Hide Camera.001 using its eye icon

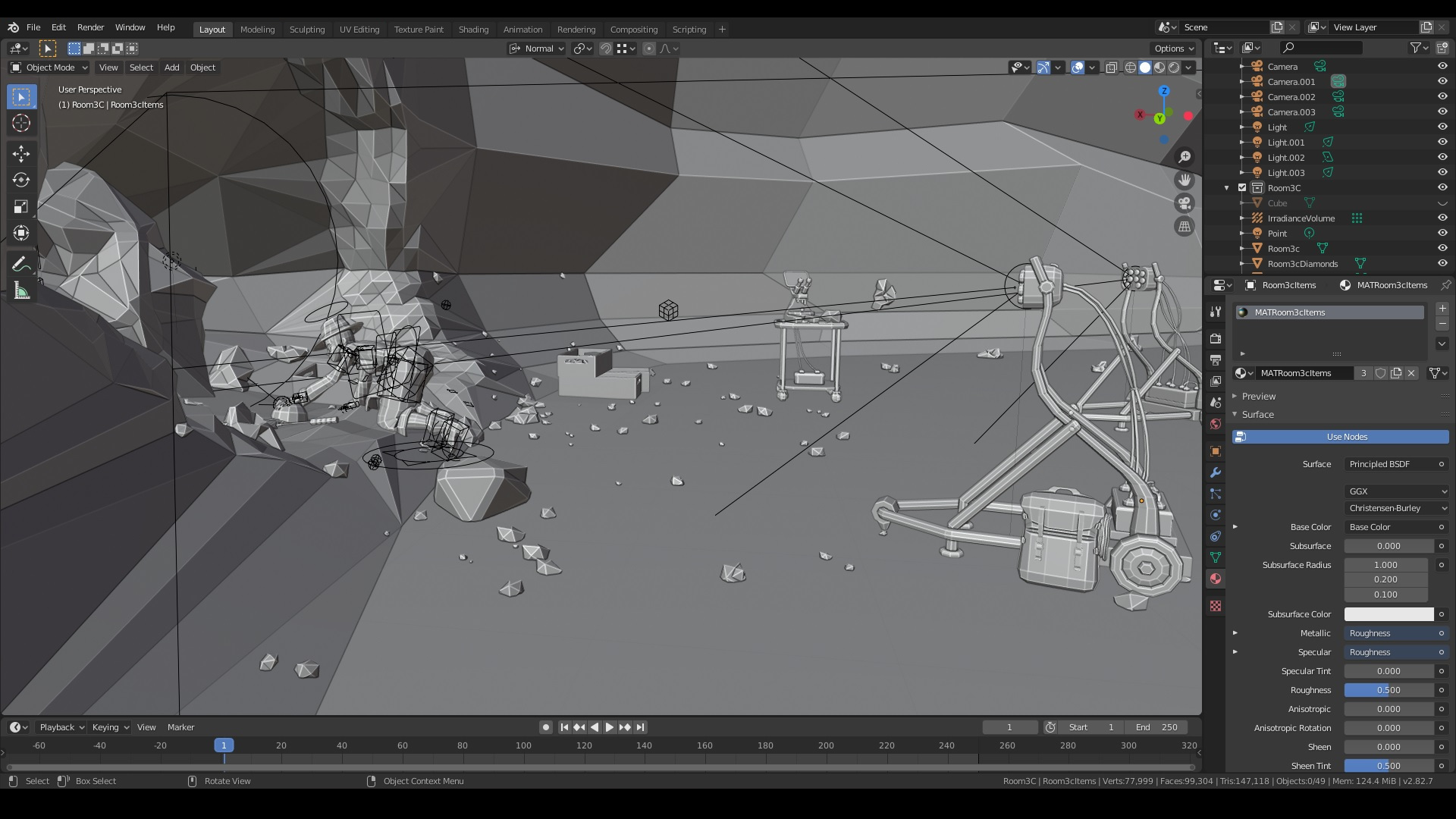pyautogui.click(x=1442, y=82)
